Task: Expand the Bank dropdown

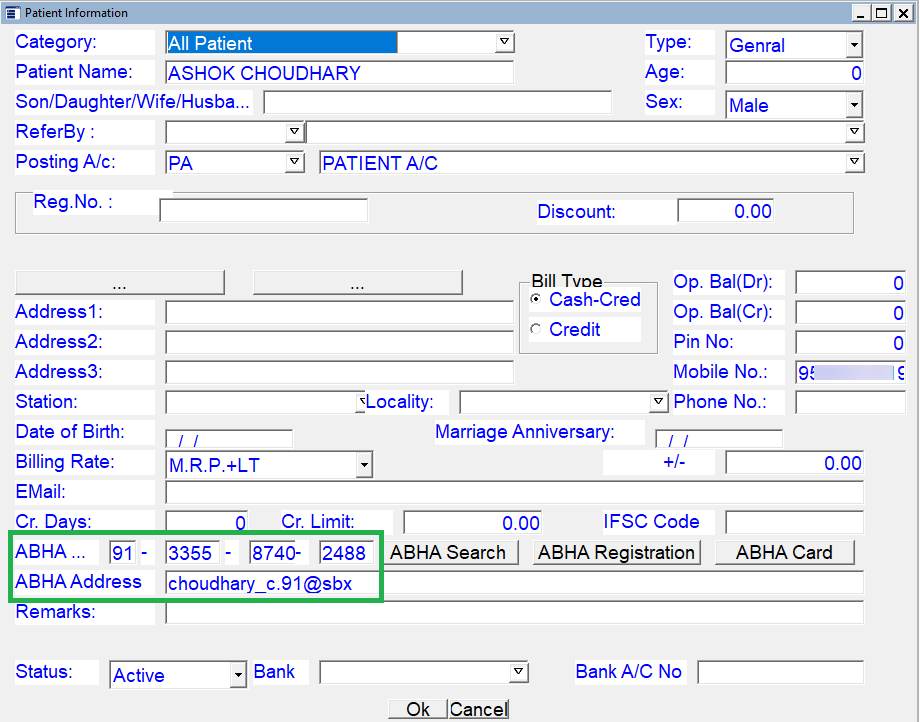Action: coord(518,671)
